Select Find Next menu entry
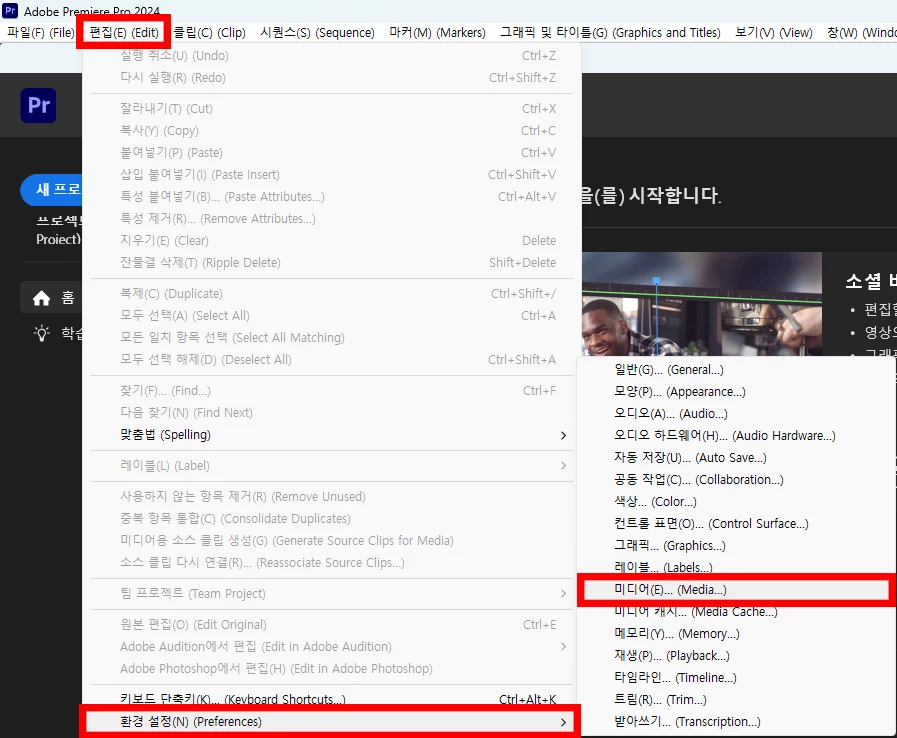This screenshot has width=897, height=738. point(332,412)
